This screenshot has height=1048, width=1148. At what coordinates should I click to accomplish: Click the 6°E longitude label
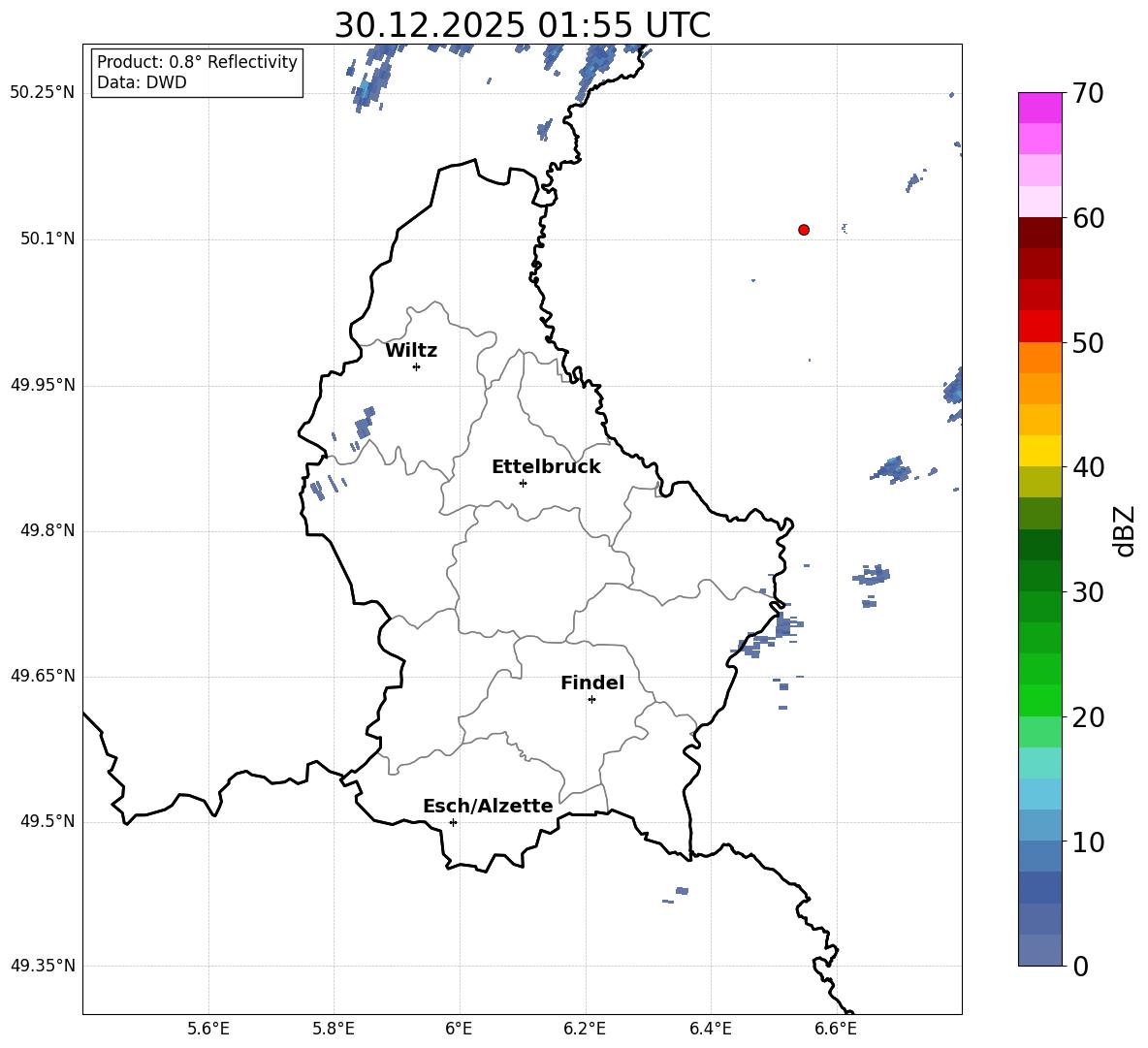point(459,1029)
